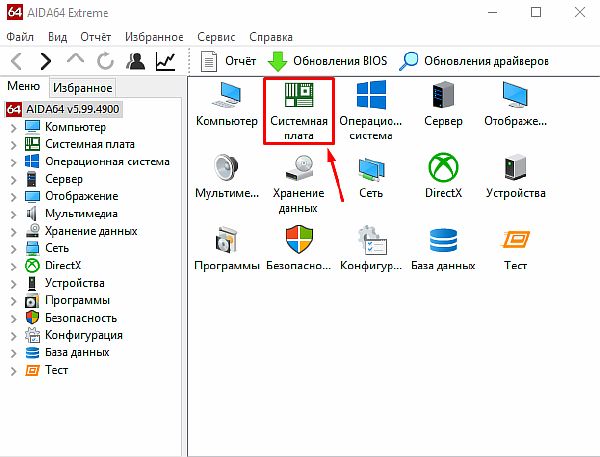Go back with the left arrow toolbar button
600x457 pixels.
pos(16,61)
